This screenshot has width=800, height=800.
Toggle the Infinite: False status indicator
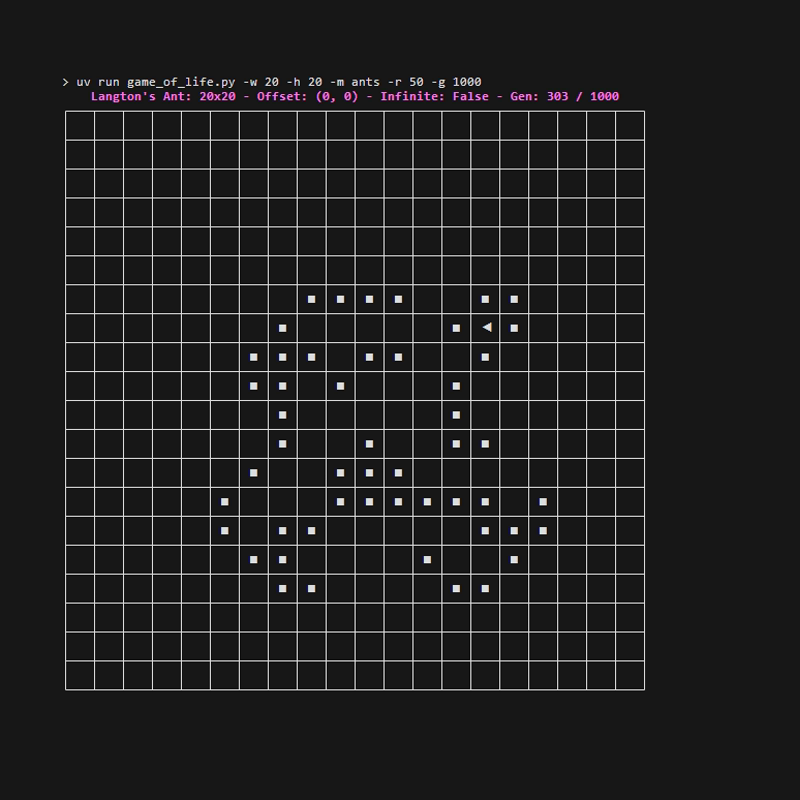pos(440,97)
